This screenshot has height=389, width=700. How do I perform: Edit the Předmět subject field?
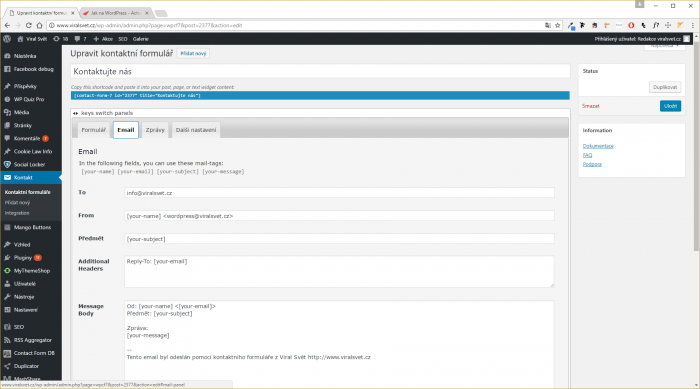[x=339, y=239]
